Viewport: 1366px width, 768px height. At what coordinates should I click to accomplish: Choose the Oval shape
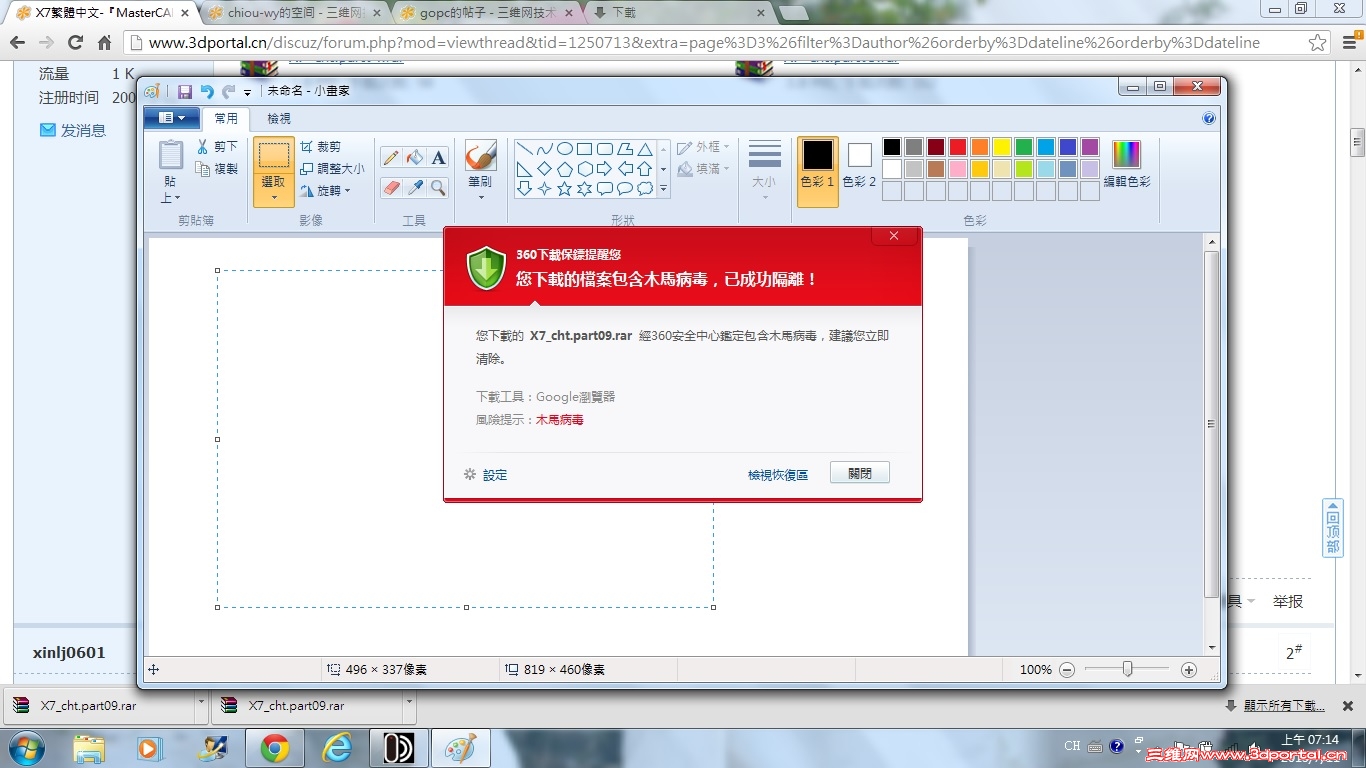[564, 149]
